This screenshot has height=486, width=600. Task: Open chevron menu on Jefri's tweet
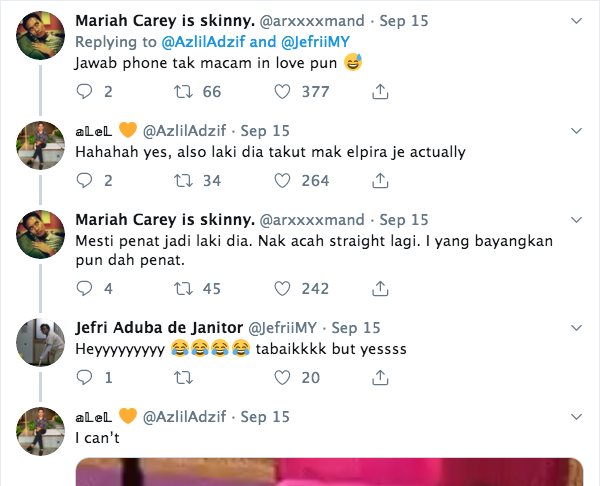coord(576,328)
